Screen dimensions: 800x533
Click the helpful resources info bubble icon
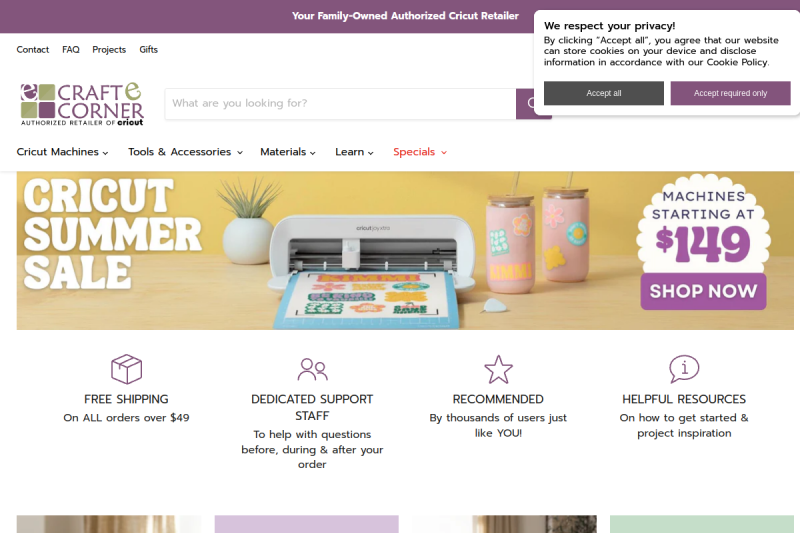click(684, 369)
